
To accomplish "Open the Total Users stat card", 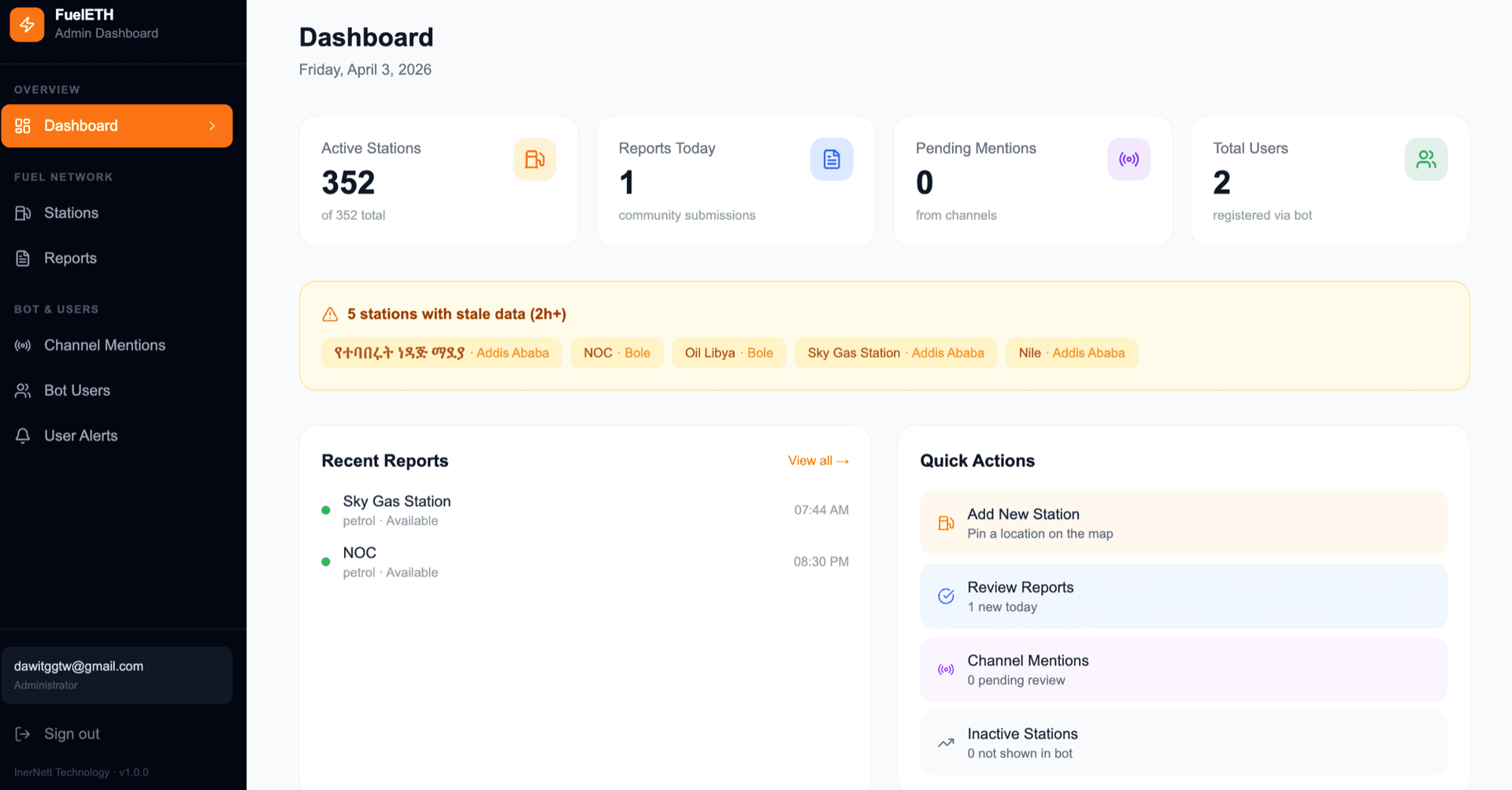I will [1330, 181].
